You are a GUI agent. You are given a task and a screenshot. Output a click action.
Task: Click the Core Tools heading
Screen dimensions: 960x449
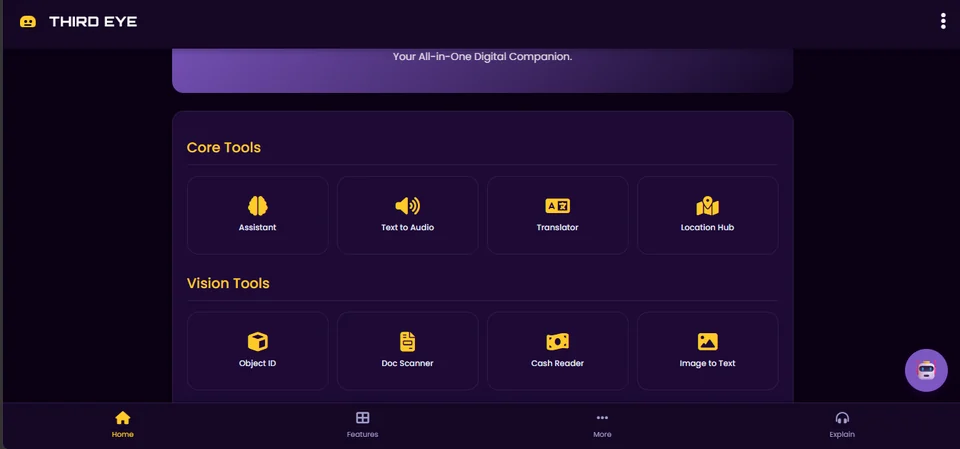[223, 148]
